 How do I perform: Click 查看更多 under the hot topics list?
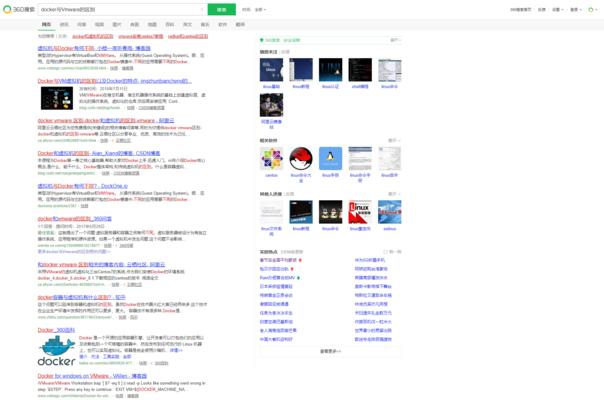[331, 351]
